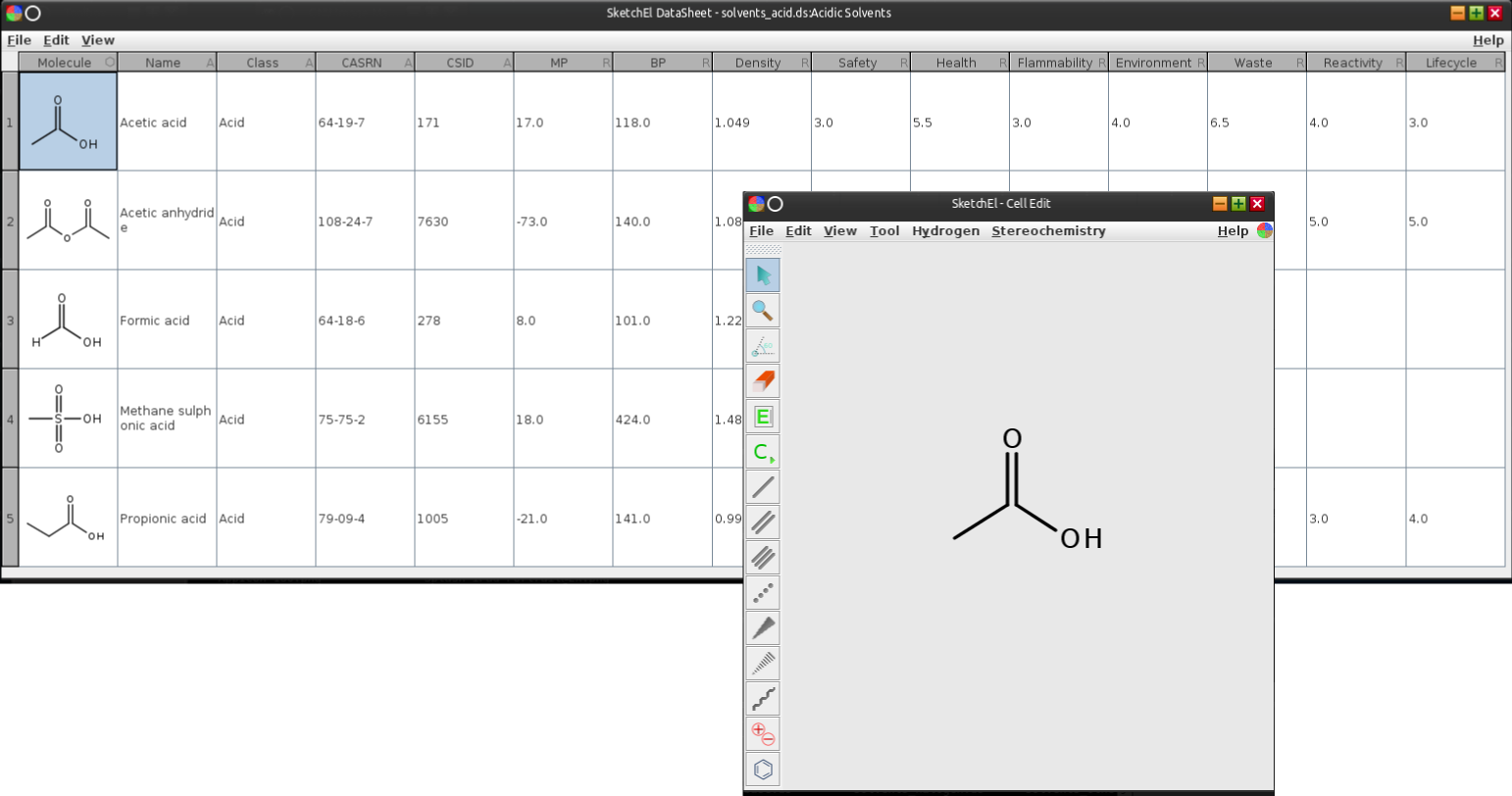Open the Hydrogen menu in Cell Edit
Viewport: 1512px width, 796px height.
coord(945,231)
